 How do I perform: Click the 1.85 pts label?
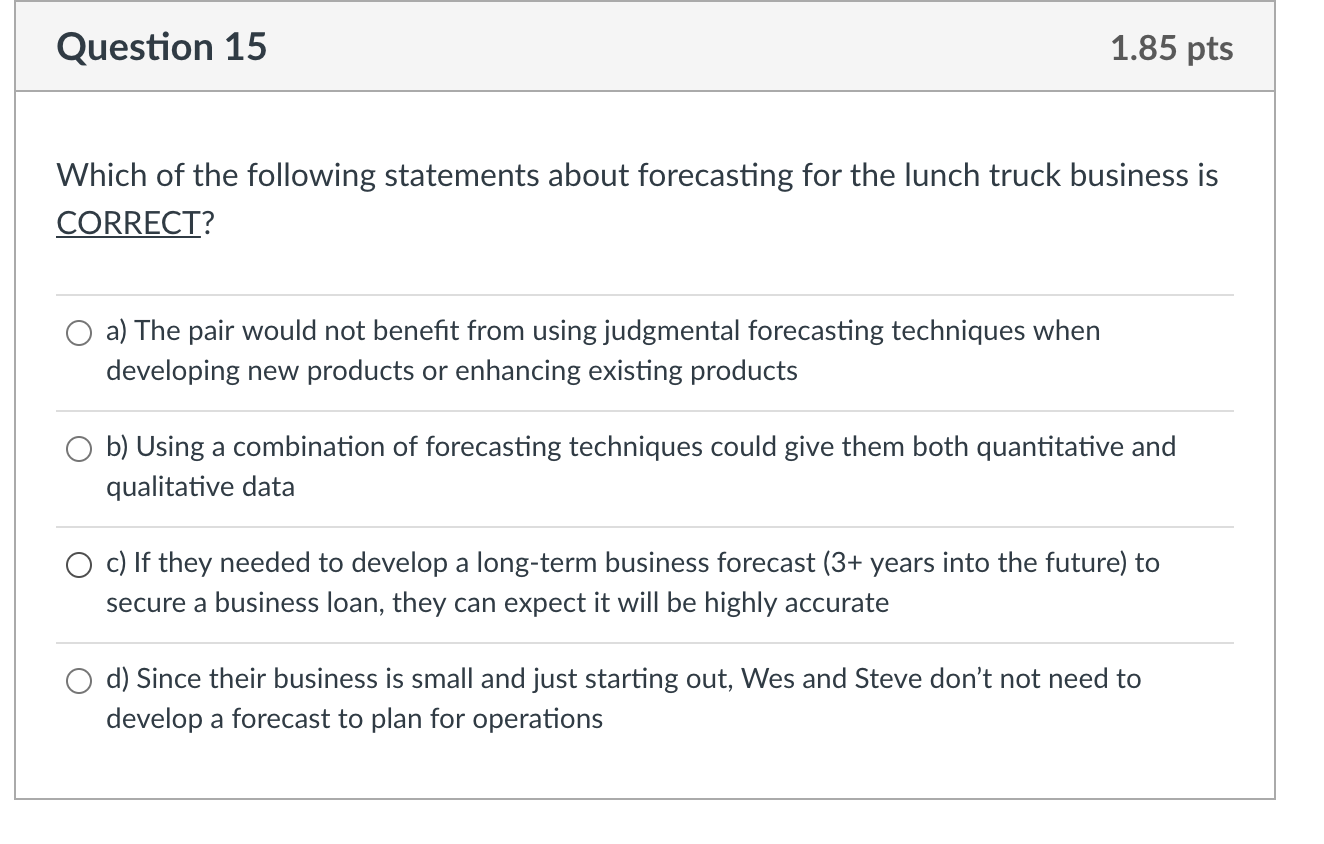1171,46
